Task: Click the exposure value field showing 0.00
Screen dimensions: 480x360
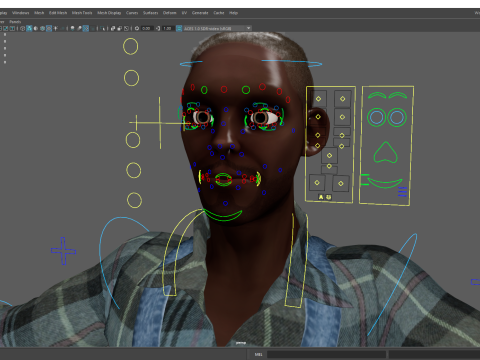Action: (x=147, y=28)
